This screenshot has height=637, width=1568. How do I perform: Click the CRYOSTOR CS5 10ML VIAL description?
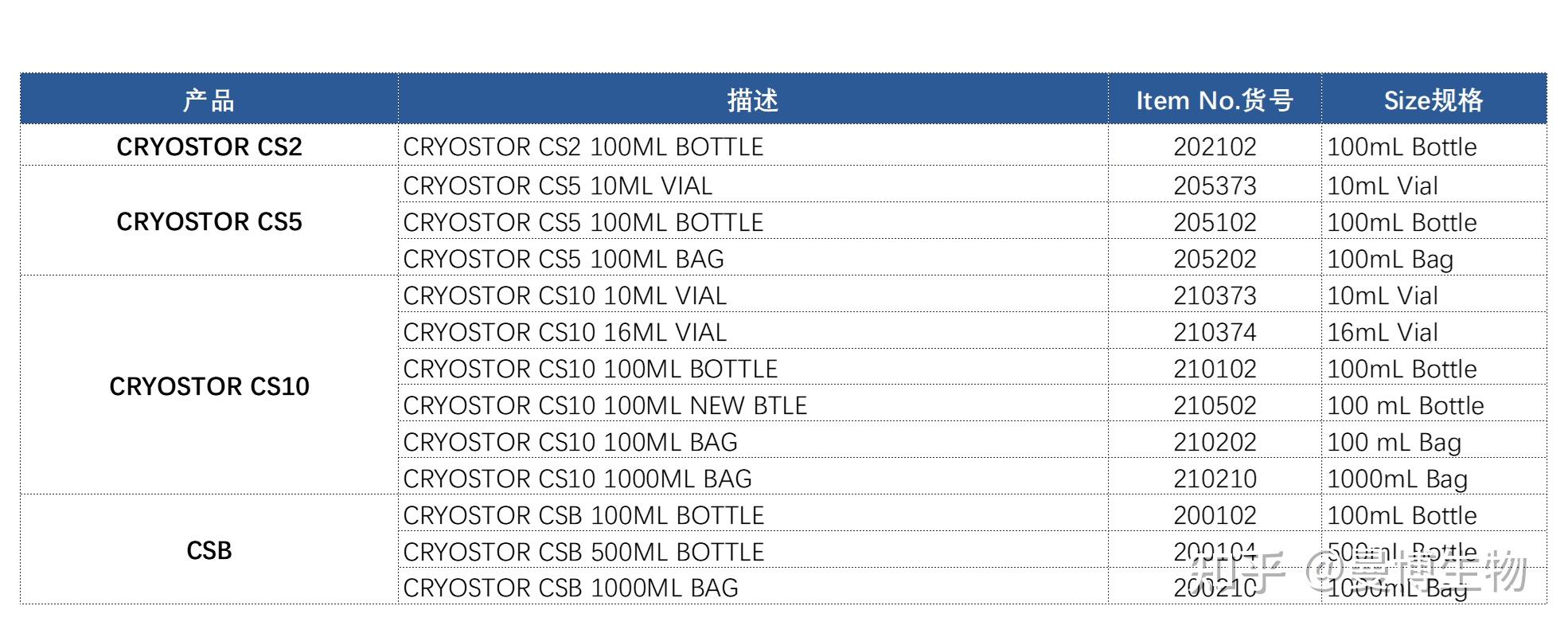point(557,186)
